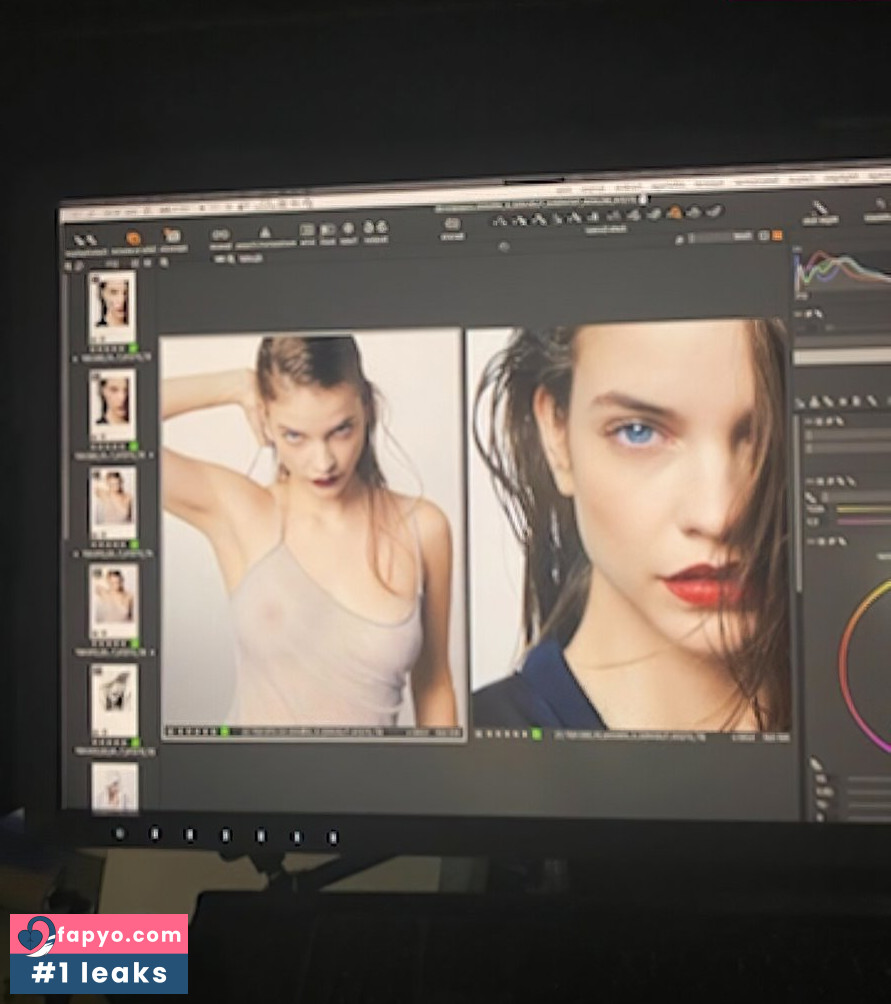Click the right tool panel's vertical scrollbar
Viewport: 891px width, 1004px height.
point(799,505)
